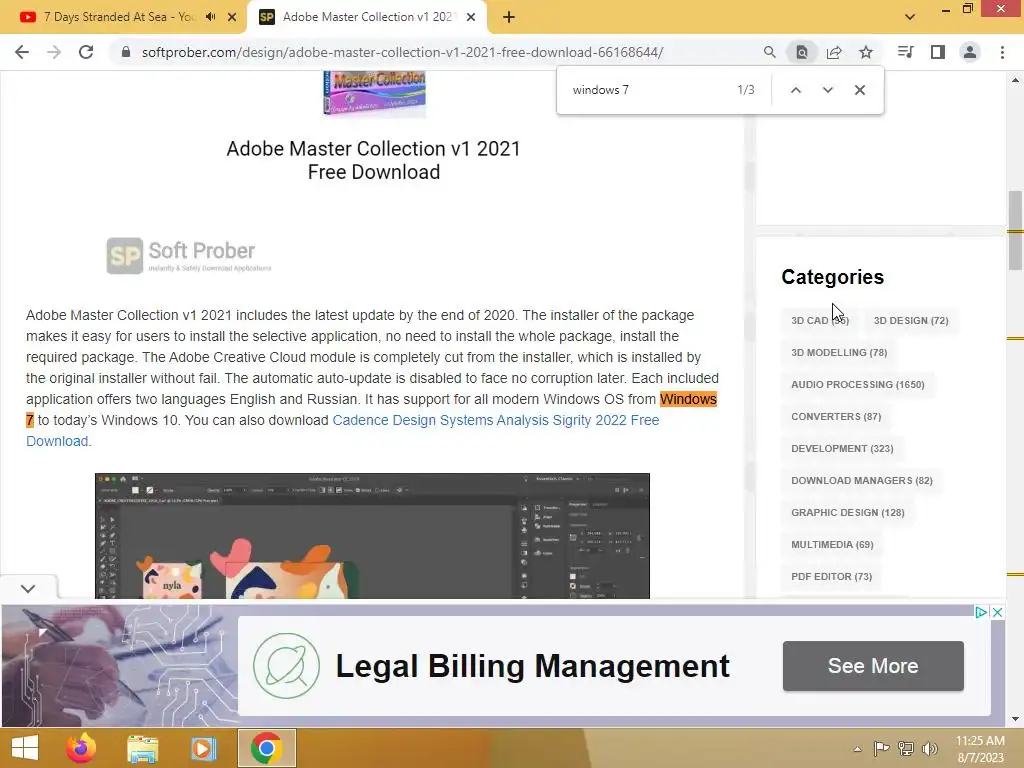Open the volume speaker tray icon
This screenshot has width=1024, height=768.
929,749
